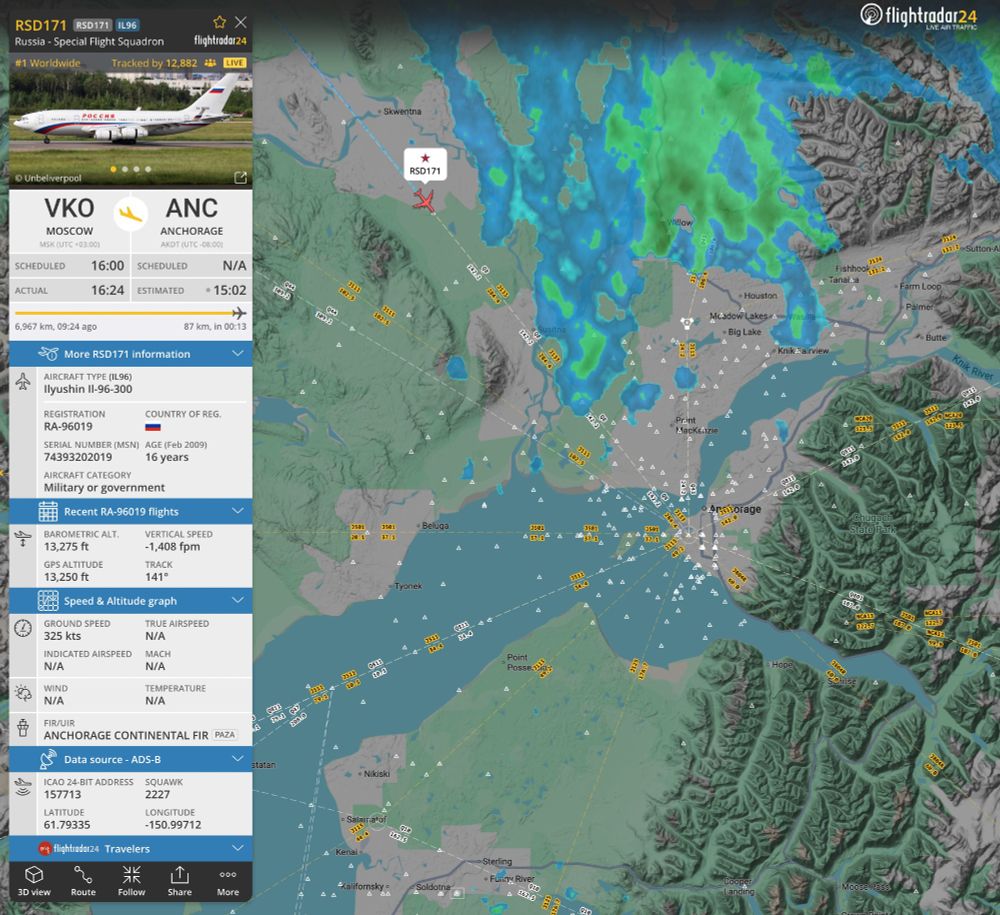Viewport: 1000px width, 915px height.
Task: Open the More options menu
Action: [228, 881]
